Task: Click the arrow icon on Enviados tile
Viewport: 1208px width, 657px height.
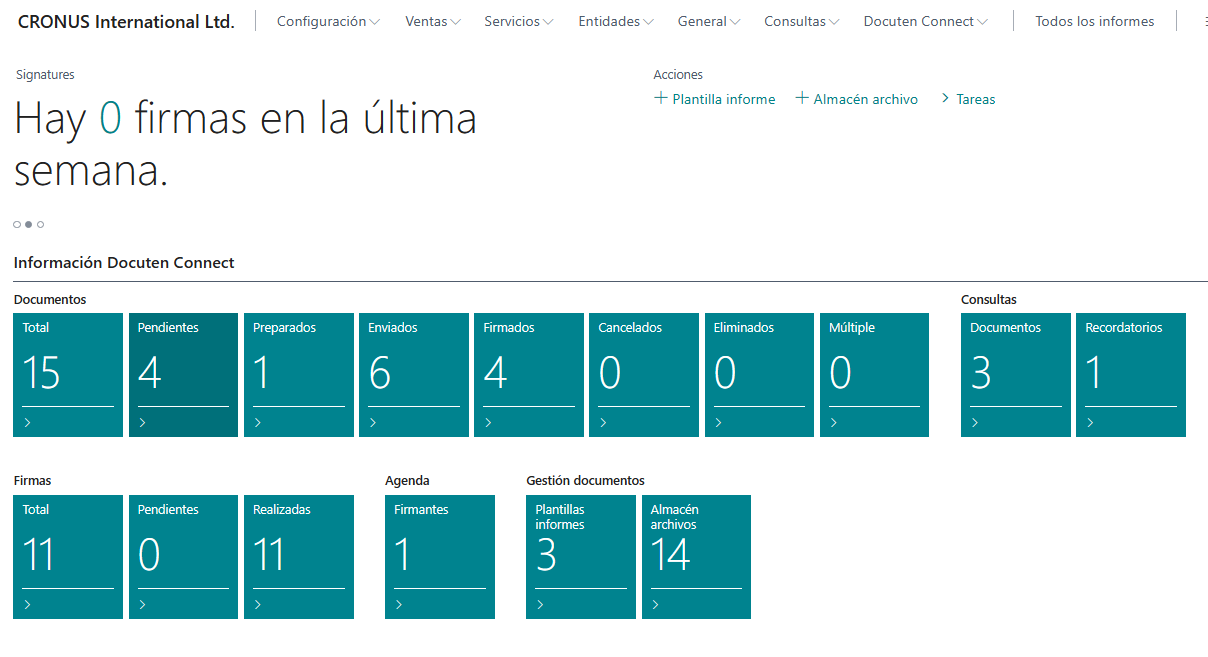Action: point(373,423)
